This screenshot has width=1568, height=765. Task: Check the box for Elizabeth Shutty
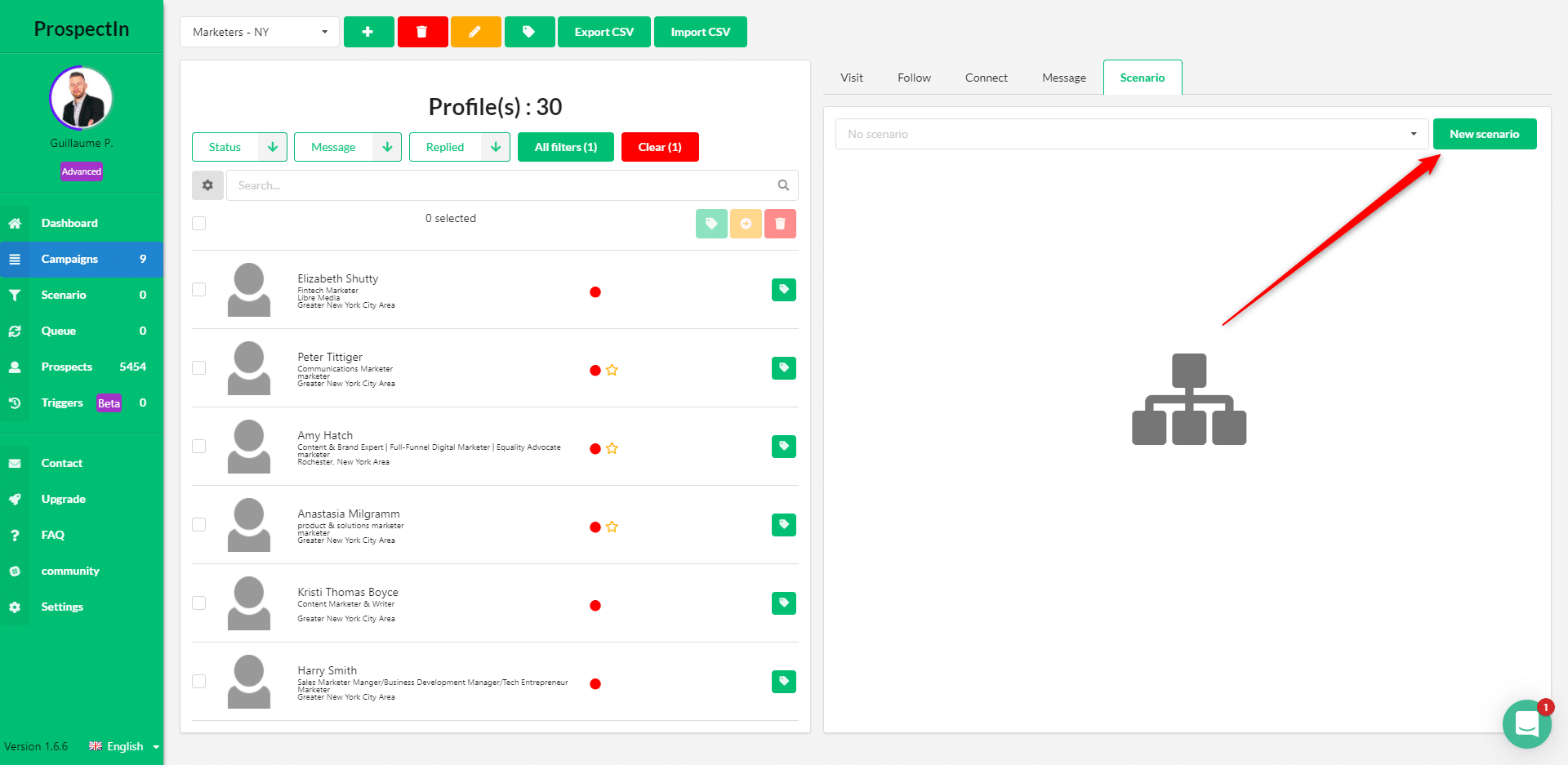(199, 289)
